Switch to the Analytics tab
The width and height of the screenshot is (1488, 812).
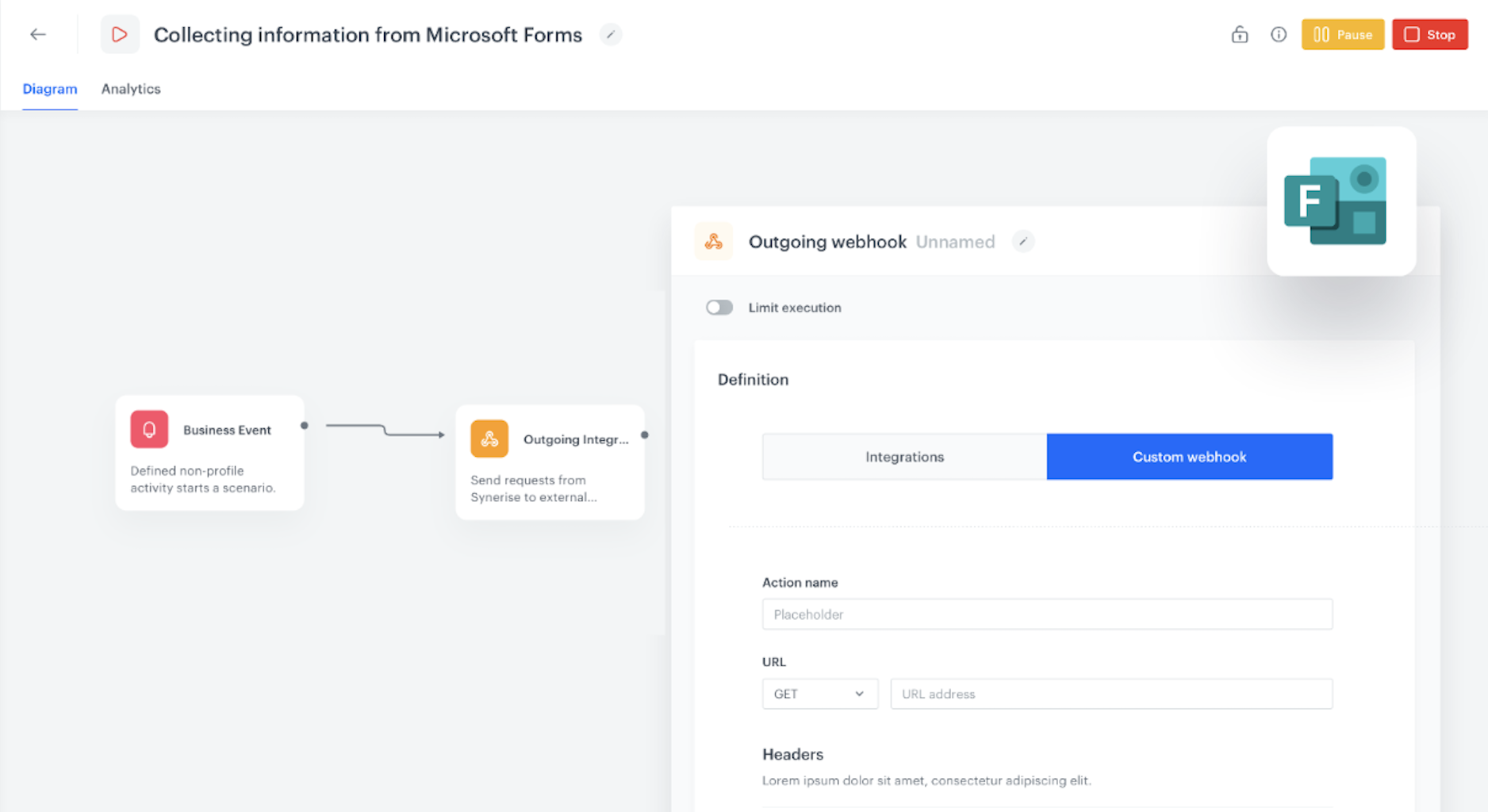130,89
